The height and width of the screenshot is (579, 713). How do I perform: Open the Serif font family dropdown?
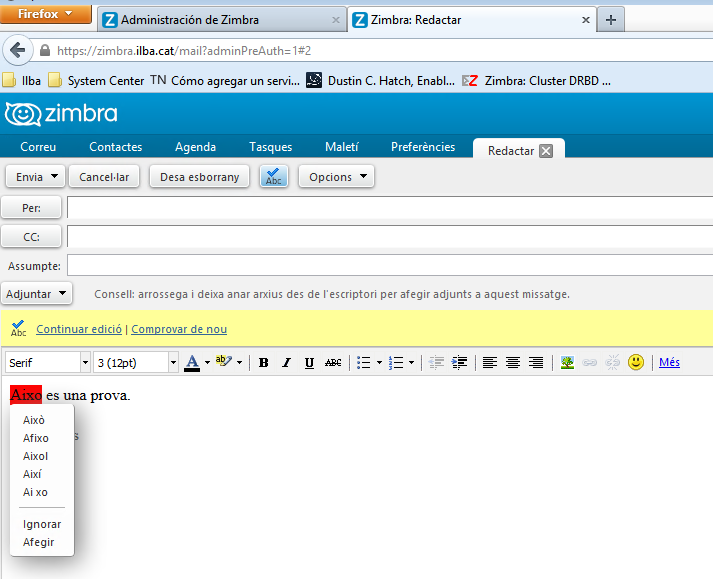tap(85, 363)
